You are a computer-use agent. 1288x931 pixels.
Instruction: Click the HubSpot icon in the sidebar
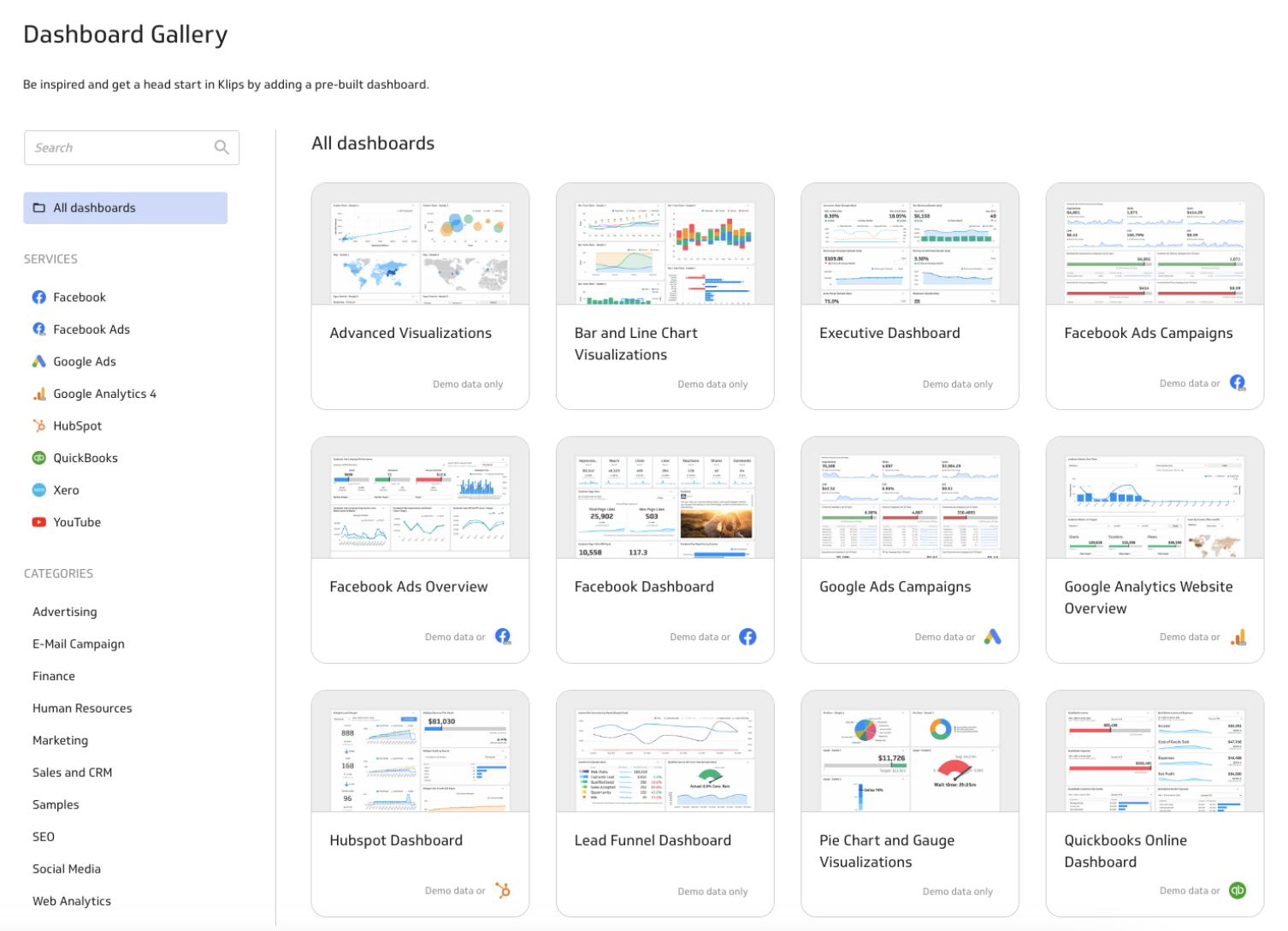pyautogui.click(x=38, y=425)
